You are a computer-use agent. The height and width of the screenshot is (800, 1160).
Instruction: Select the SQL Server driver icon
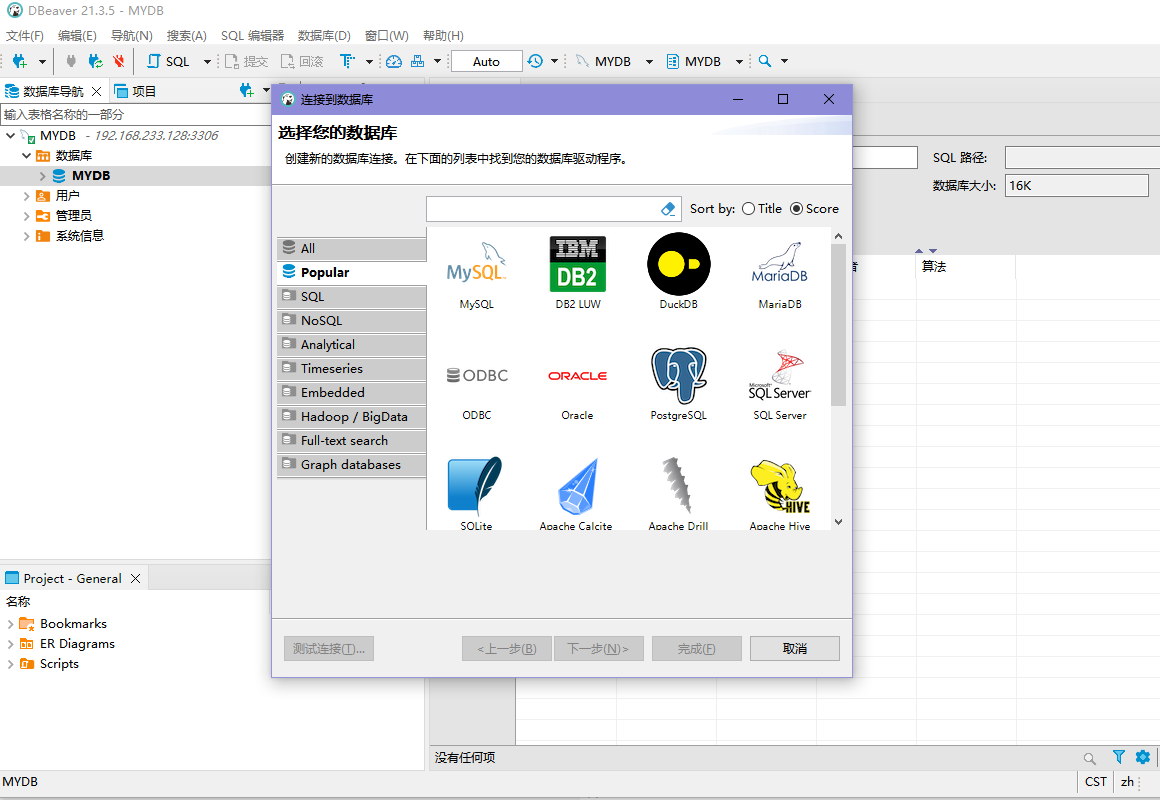[x=780, y=375]
